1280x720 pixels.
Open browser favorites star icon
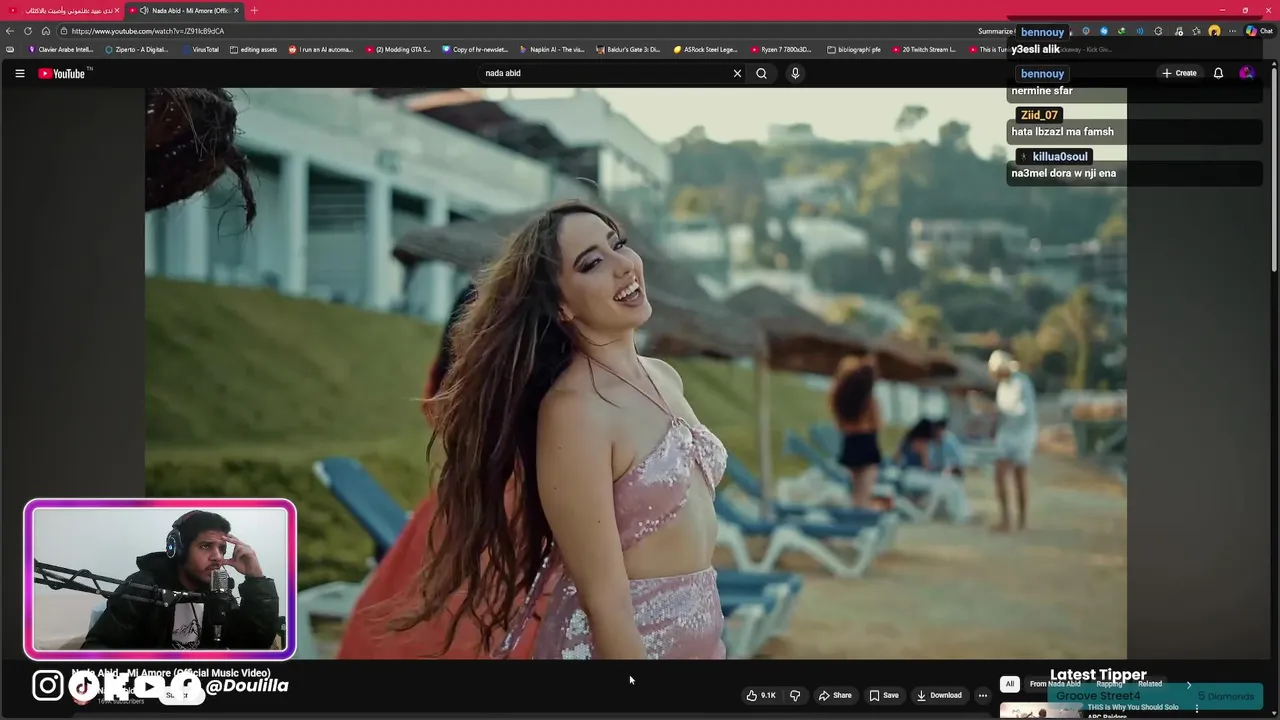pyautogui.click(x=1196, y=31)
